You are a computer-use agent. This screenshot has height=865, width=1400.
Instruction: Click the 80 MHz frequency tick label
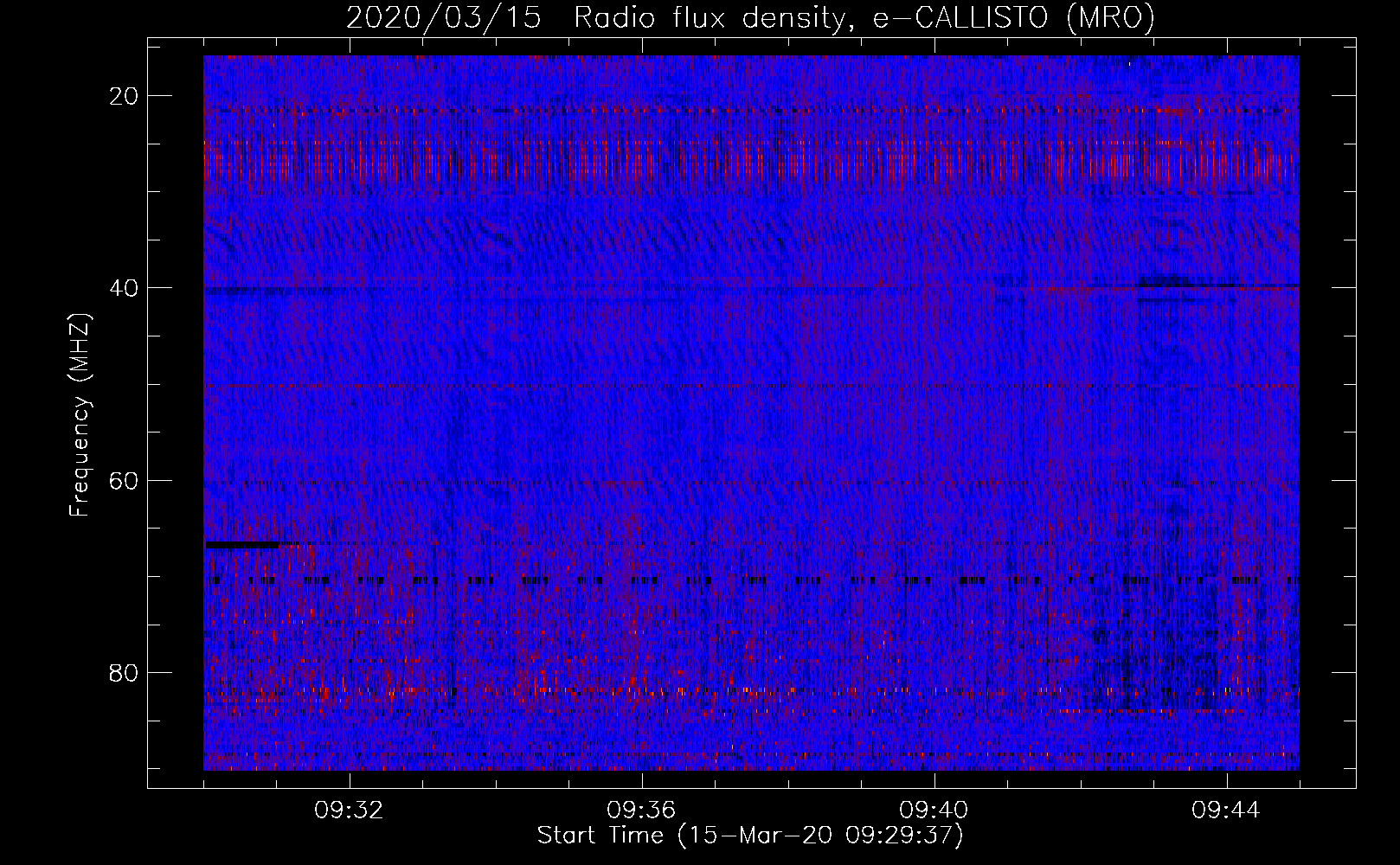tap(125, 672)
